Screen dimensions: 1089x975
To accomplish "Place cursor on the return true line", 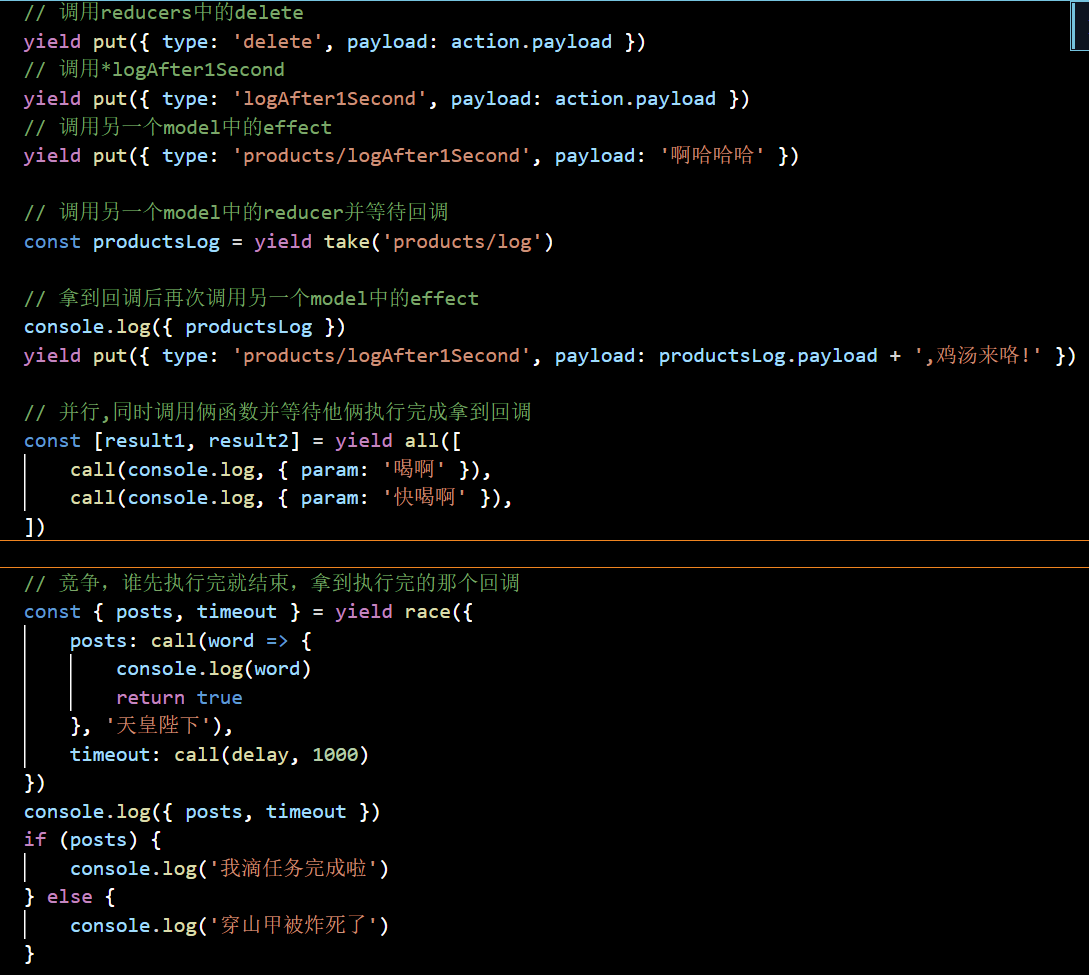I will tap(179, 698).
